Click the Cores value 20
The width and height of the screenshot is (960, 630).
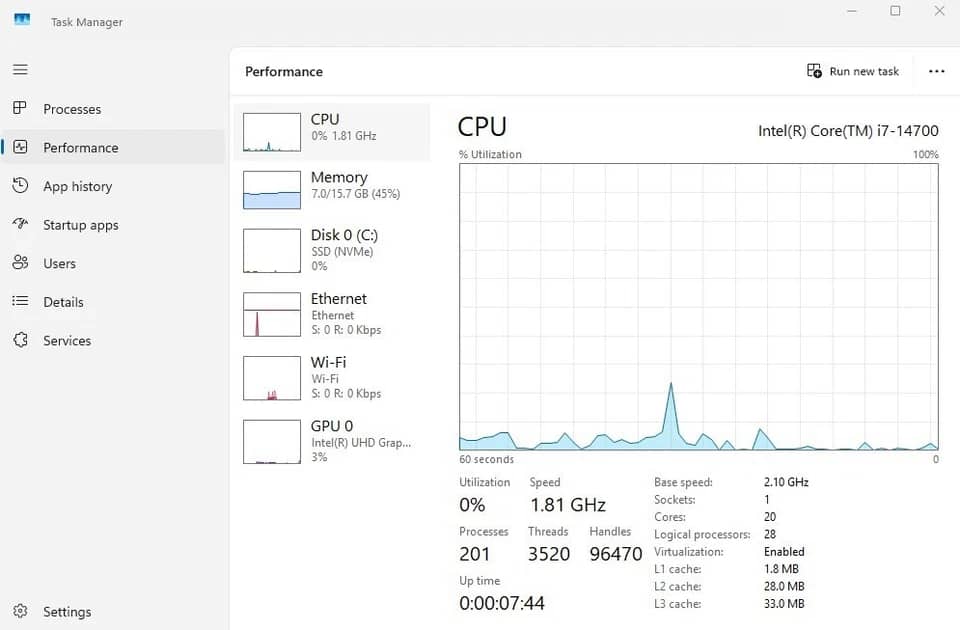[770, 517]
